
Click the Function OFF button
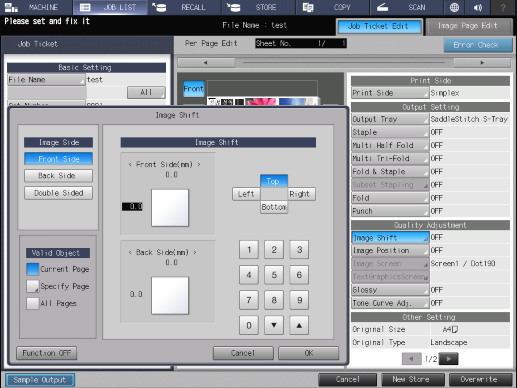click(x=47, y=353)
